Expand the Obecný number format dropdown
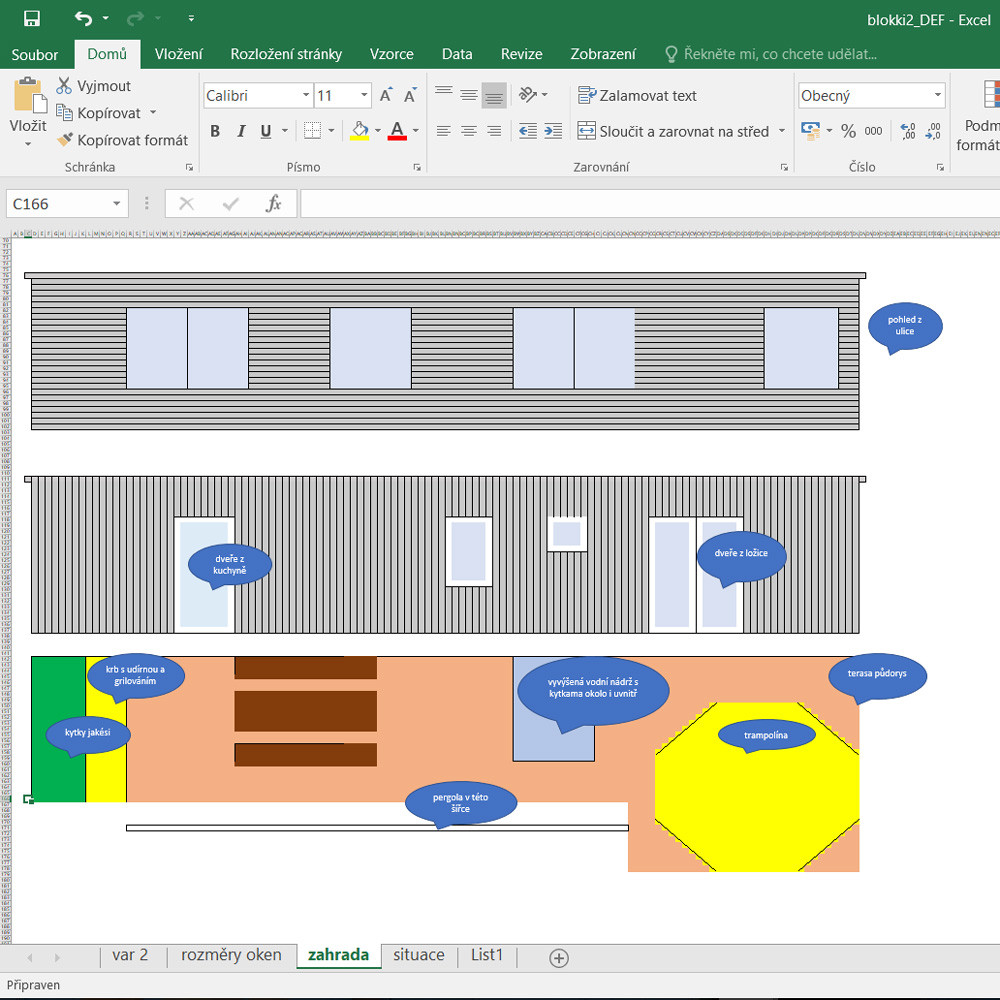Screen dimensions: 1000x1000 tap(937, 96)
